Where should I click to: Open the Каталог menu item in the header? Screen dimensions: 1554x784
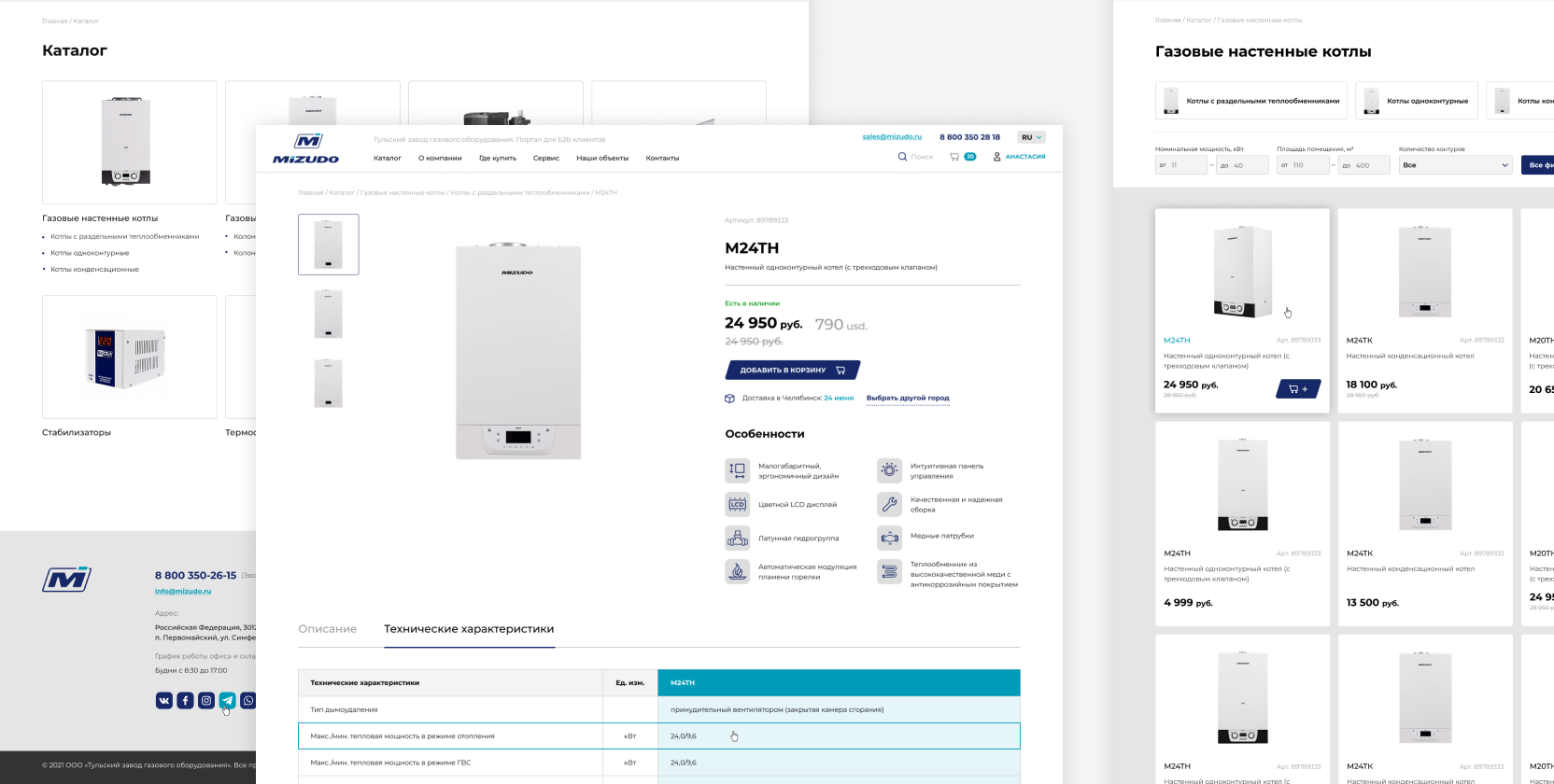(388, 158)
